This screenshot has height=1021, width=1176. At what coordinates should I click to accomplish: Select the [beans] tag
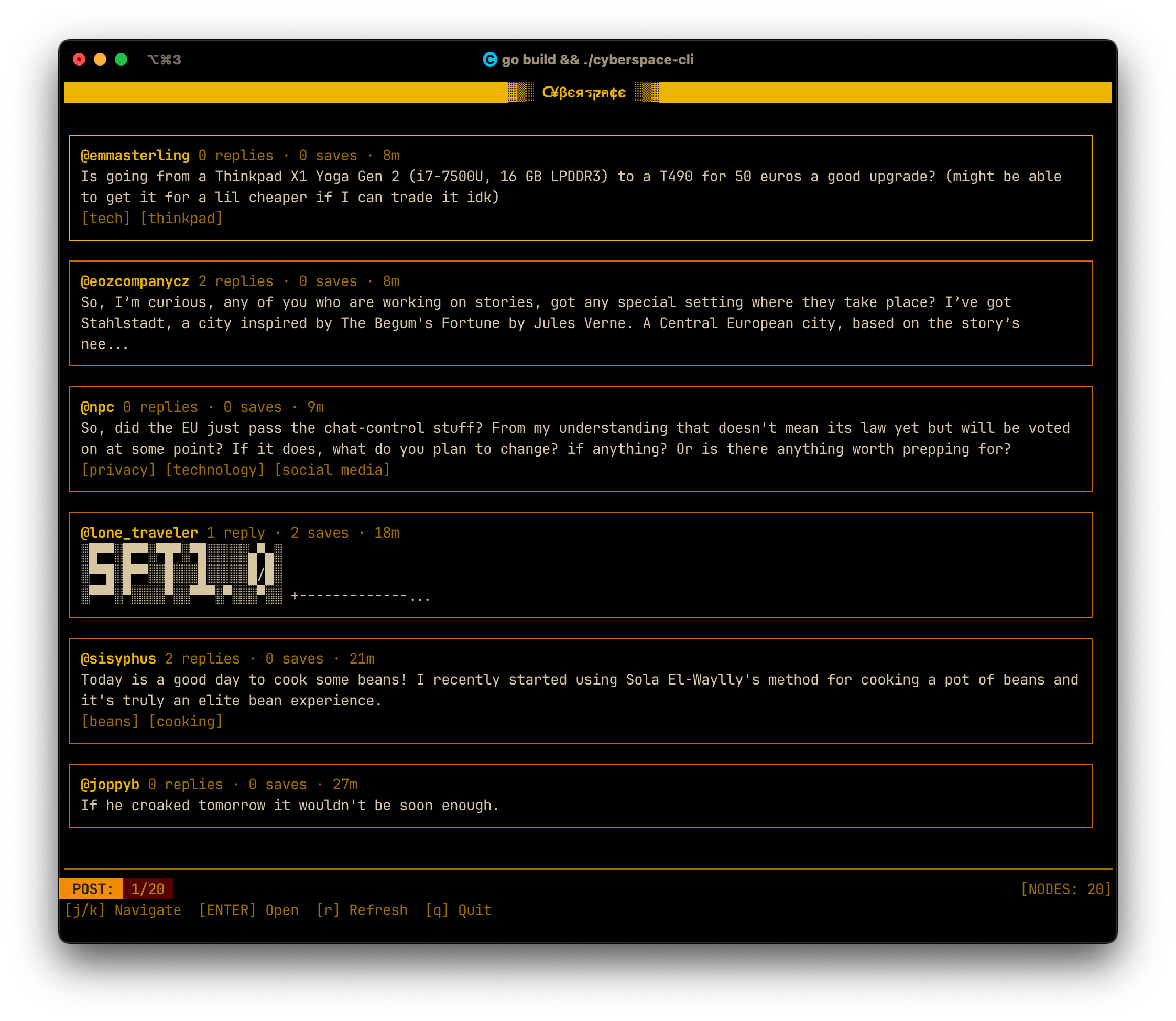tap(110, 721)
